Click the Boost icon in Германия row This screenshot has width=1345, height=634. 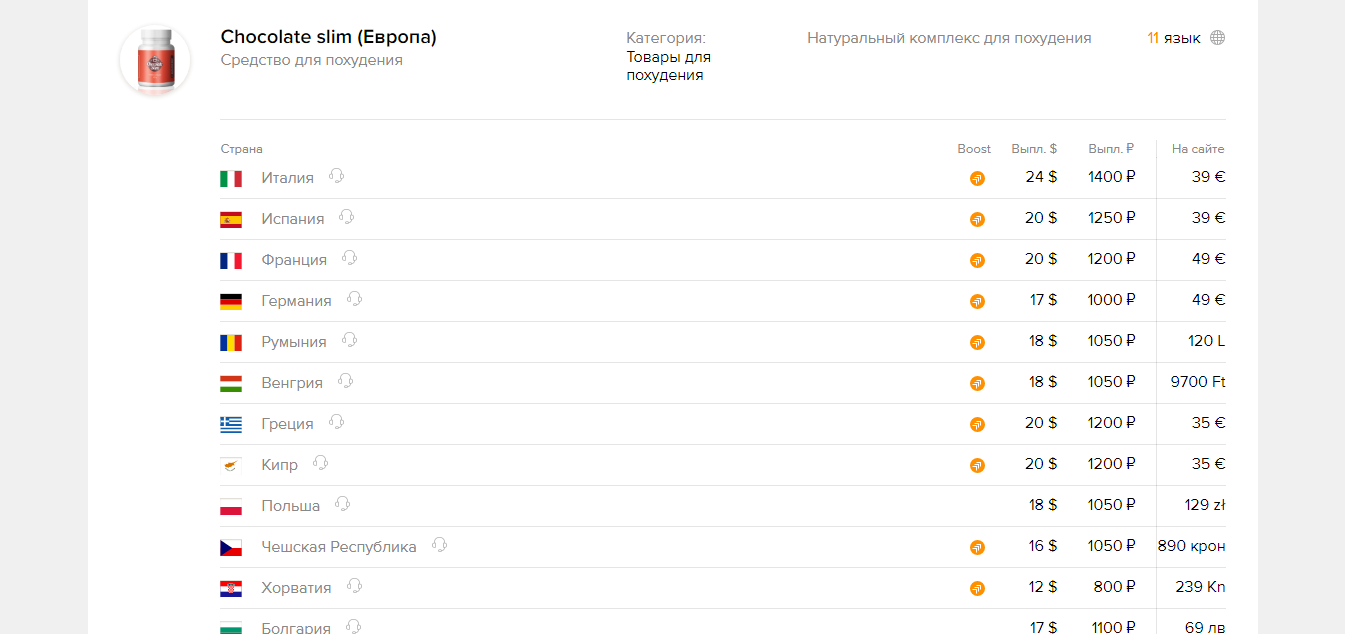(977, 301)
